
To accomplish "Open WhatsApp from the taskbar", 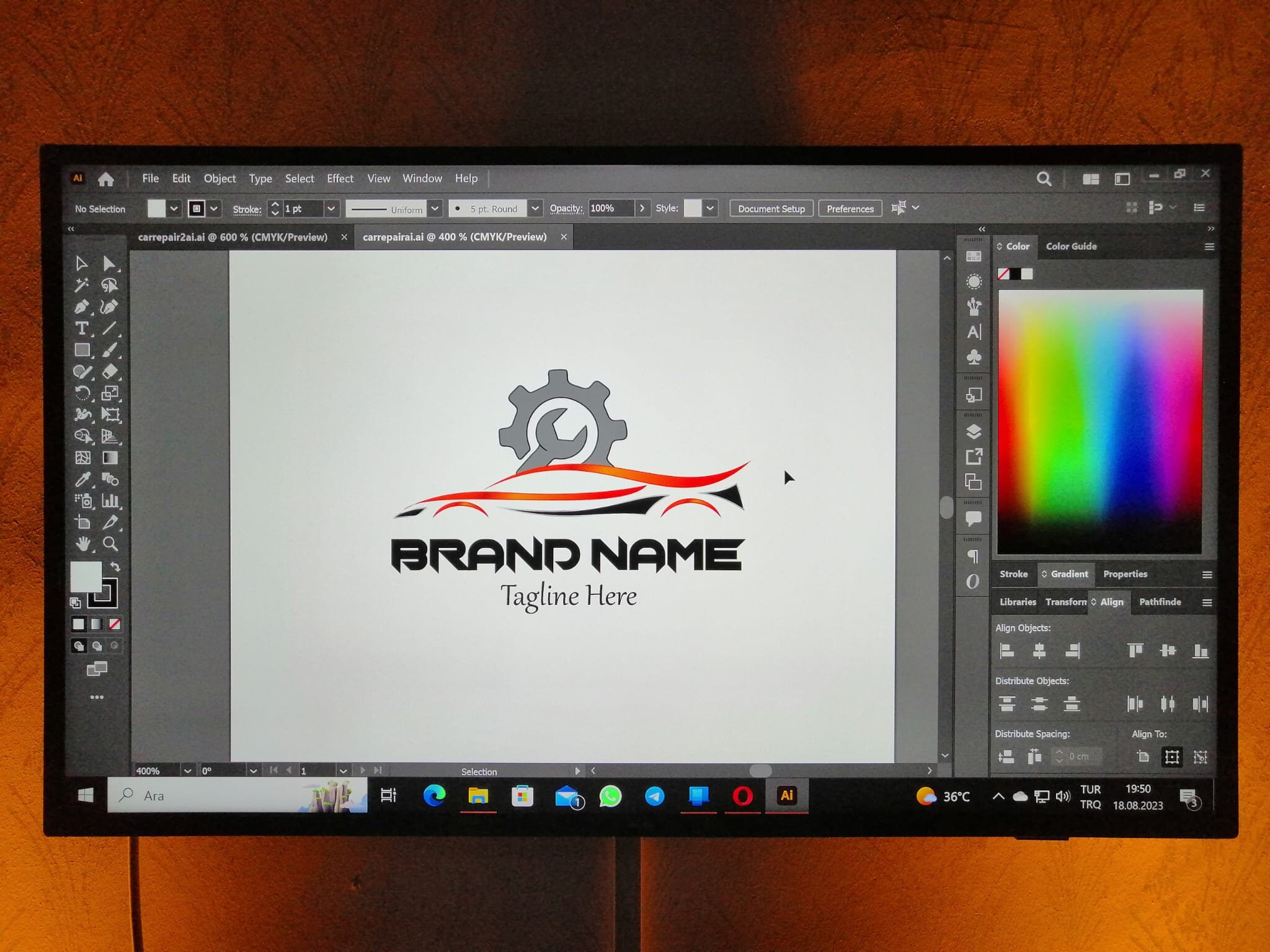I will point(611,796).
